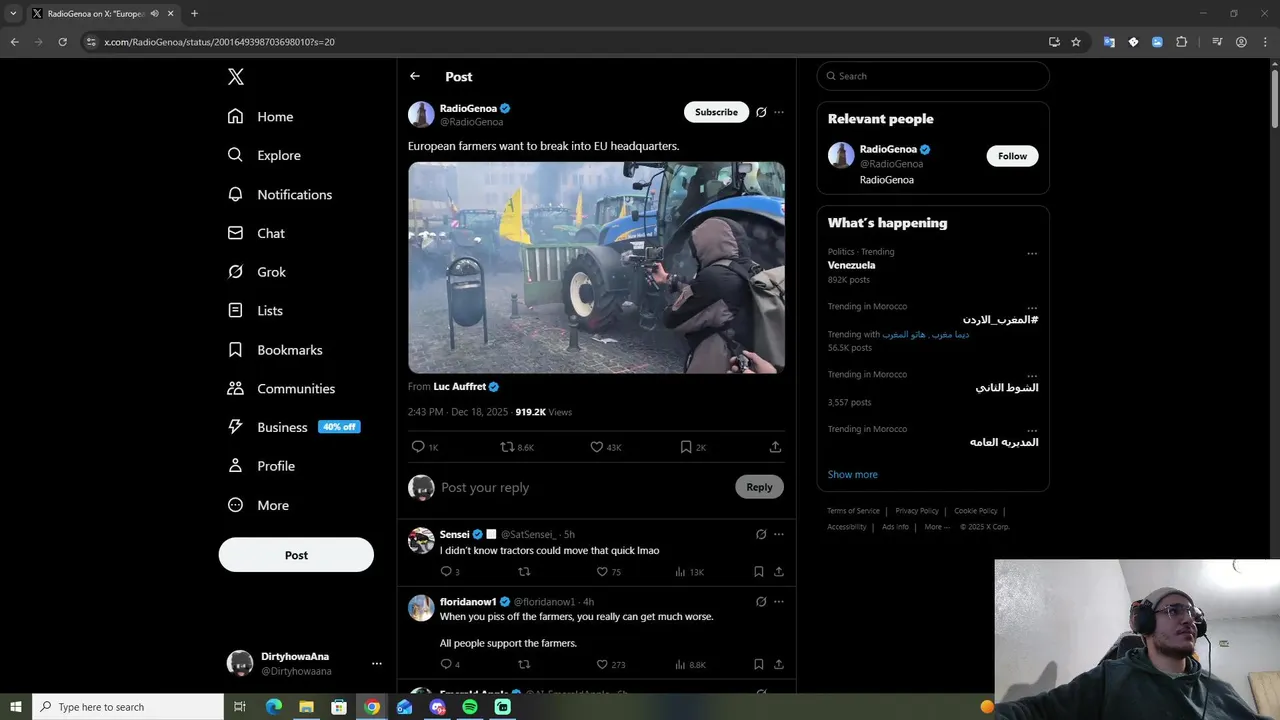Mute the RadioGenoa tab audio
The height and width of the screenshot is (720, 1280).
pyautogui.click(x=154, y=13)
